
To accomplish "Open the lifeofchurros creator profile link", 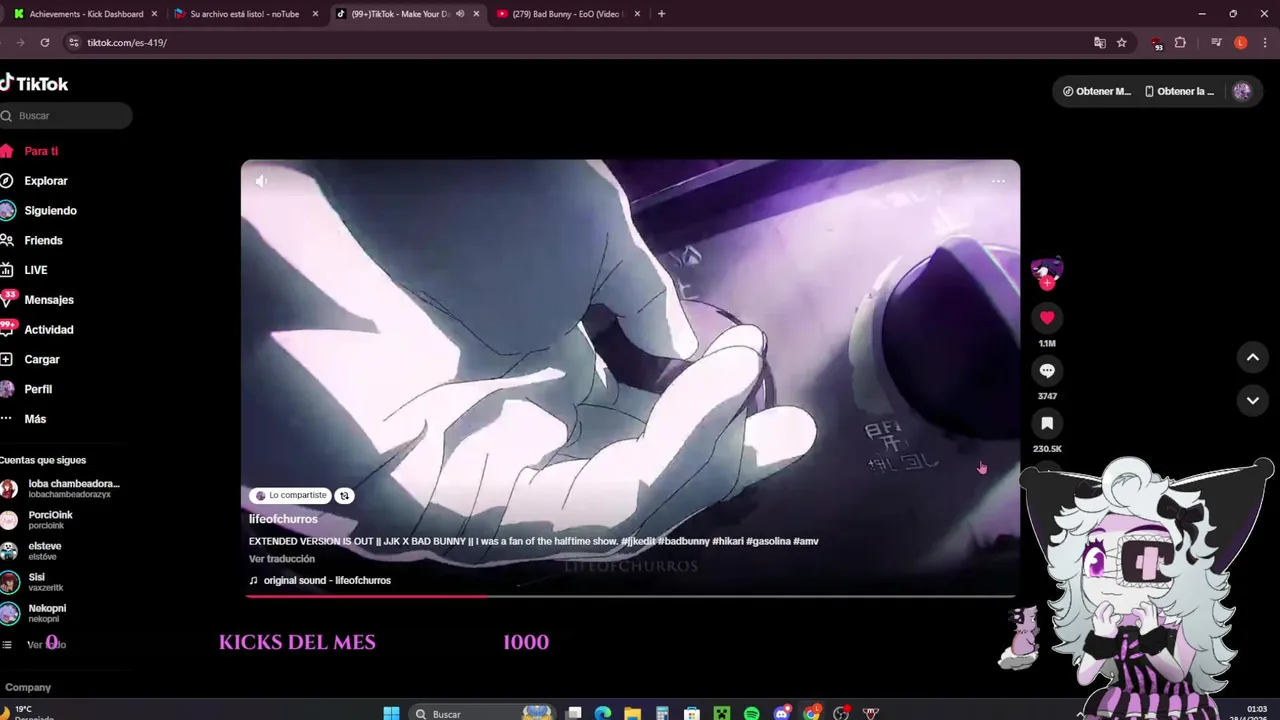I will 283,519.
